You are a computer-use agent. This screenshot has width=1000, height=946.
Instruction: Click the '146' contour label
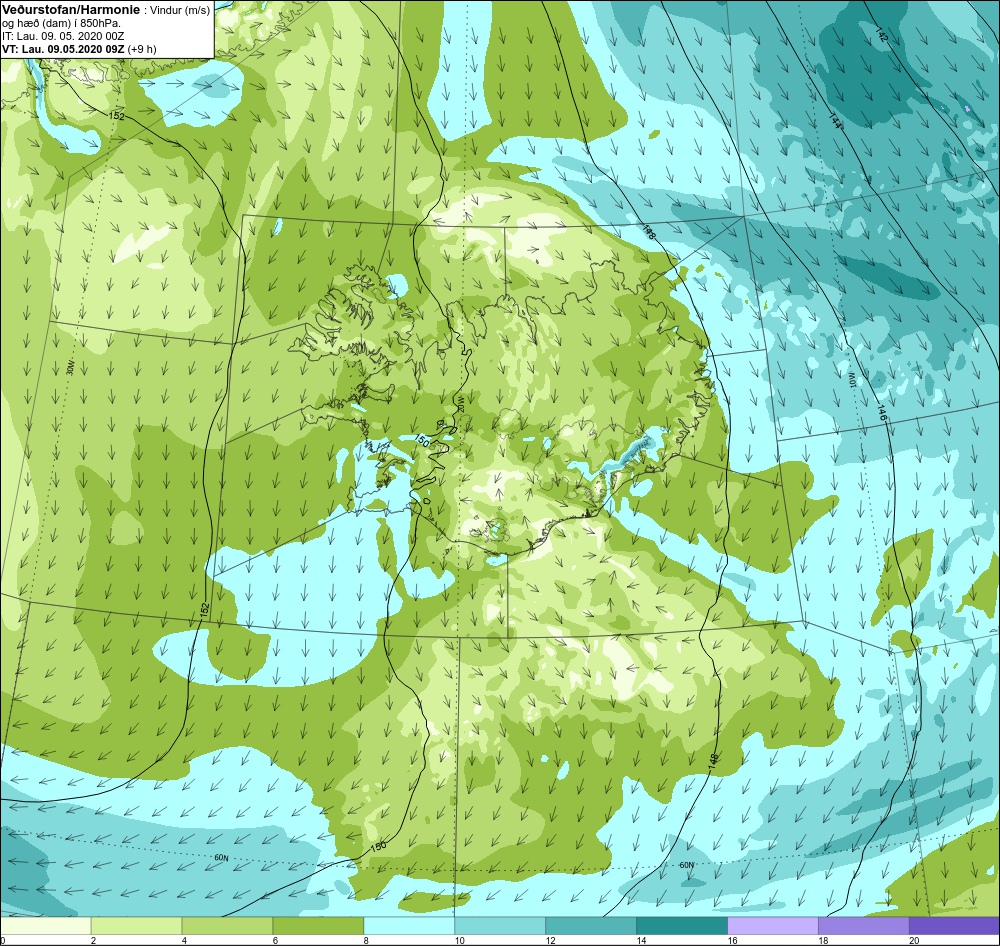882,413
